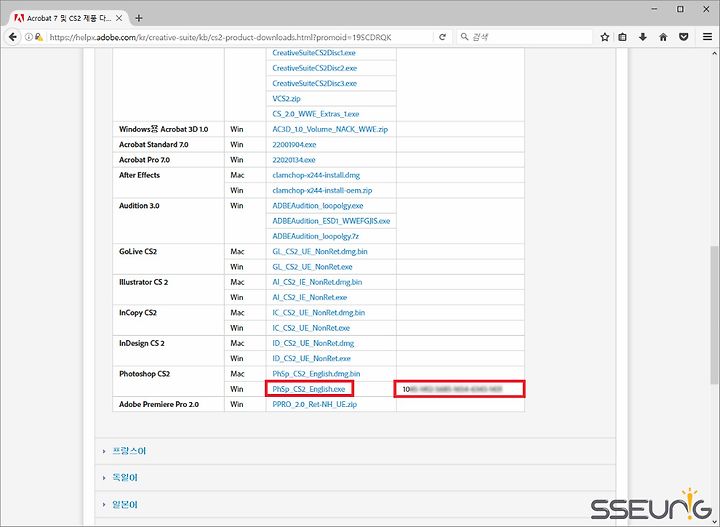Download PhSp_CS2_English.dmg.bin
720x527 pixels.
click(316, 374)
